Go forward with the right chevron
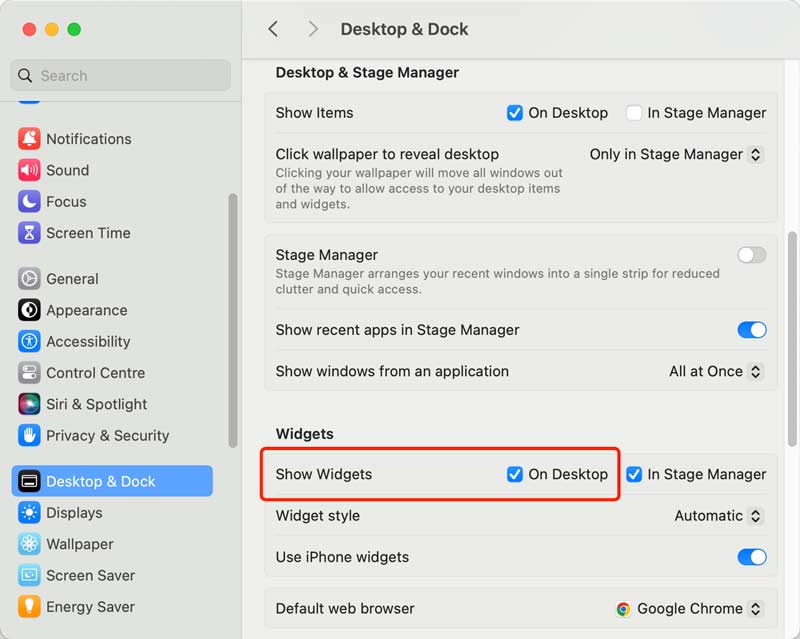Screen dimensions: 800x639 [313, 29]
